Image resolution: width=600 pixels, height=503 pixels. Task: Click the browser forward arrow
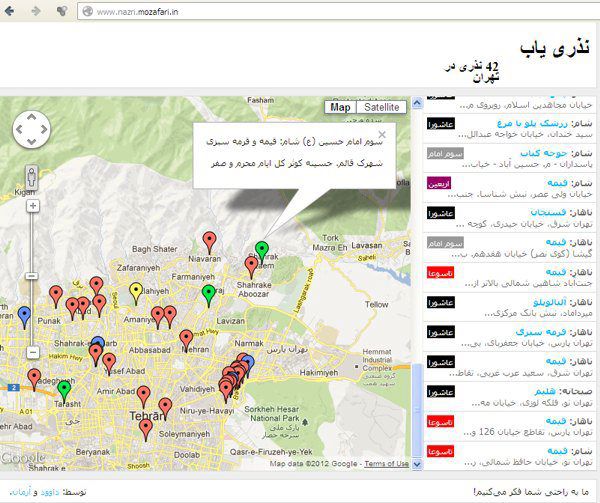[x=36, y=11]
